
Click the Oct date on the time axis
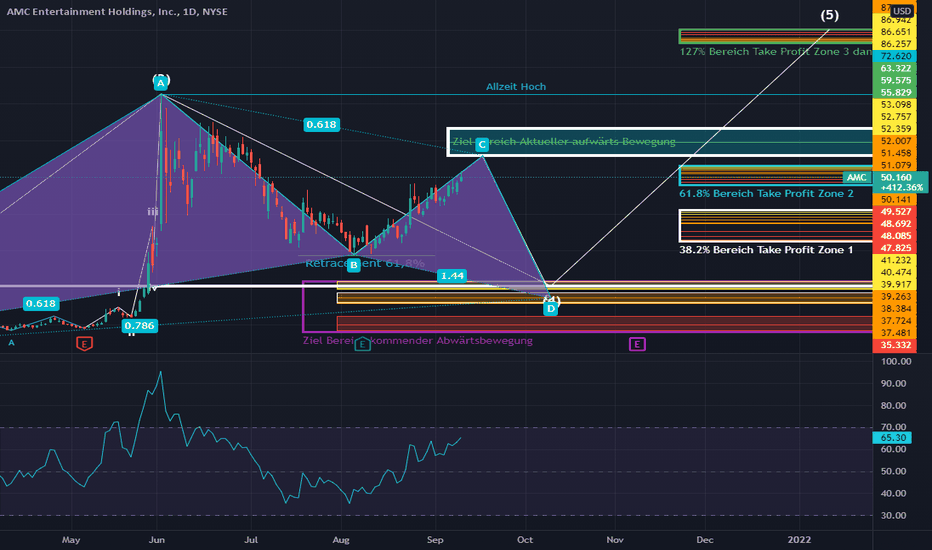525,540
